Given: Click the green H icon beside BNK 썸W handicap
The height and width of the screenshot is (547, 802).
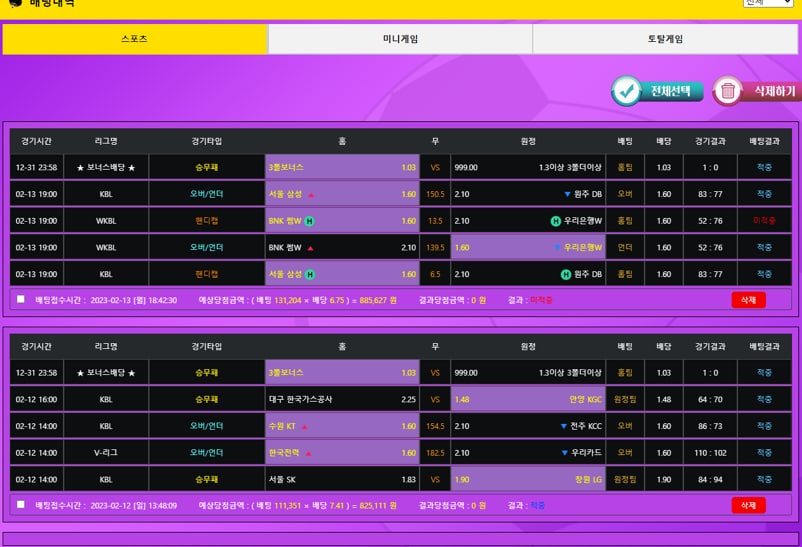Looking at the screenshot, I should click(x=309, y=221).
